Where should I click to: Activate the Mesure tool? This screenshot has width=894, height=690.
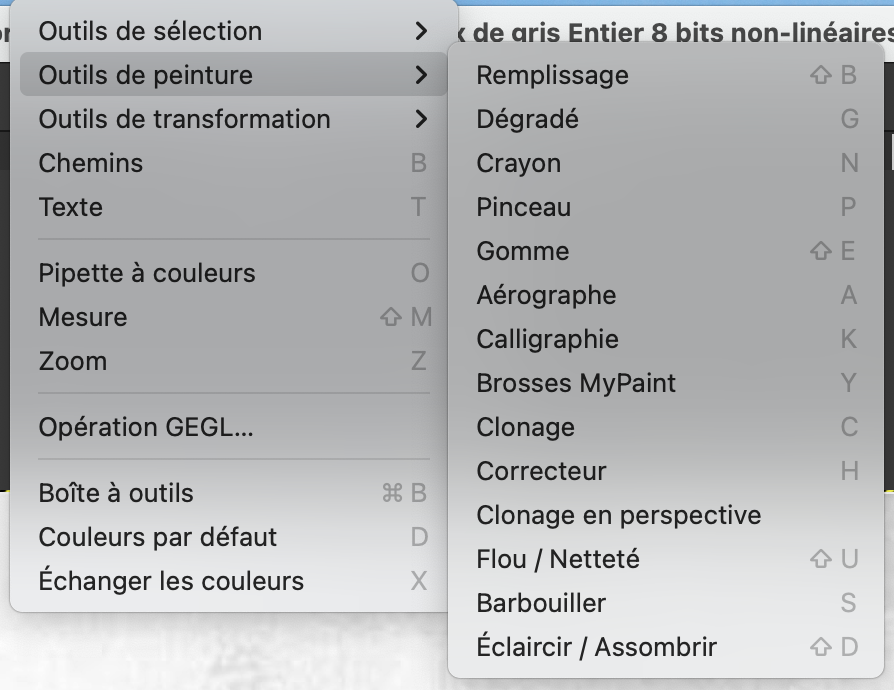(x=83, y=317)
